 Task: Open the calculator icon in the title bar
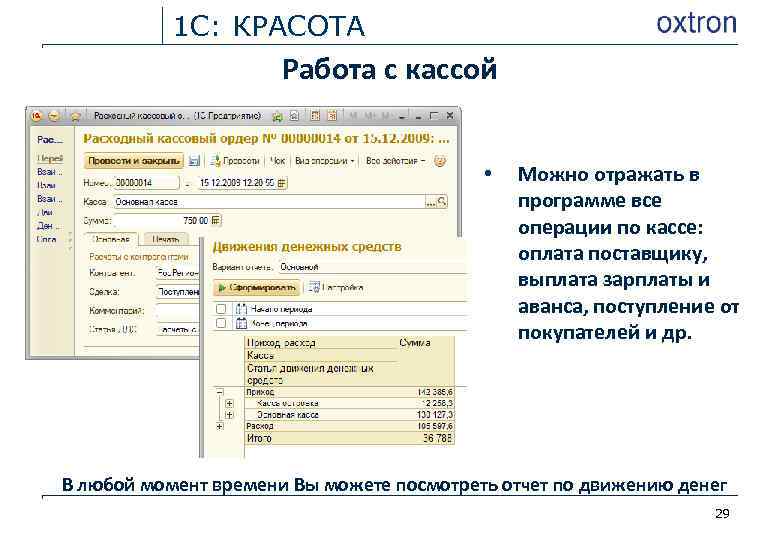pyautogui.click(x=315, y=116)
